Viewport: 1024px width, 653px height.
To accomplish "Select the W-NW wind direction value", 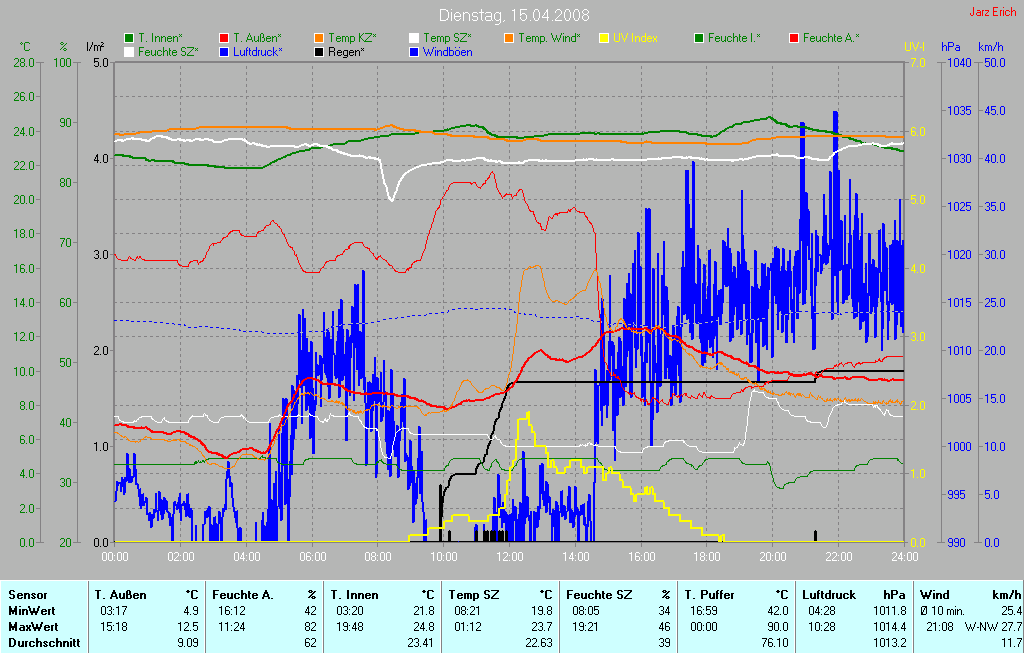I will click(982, 627).
